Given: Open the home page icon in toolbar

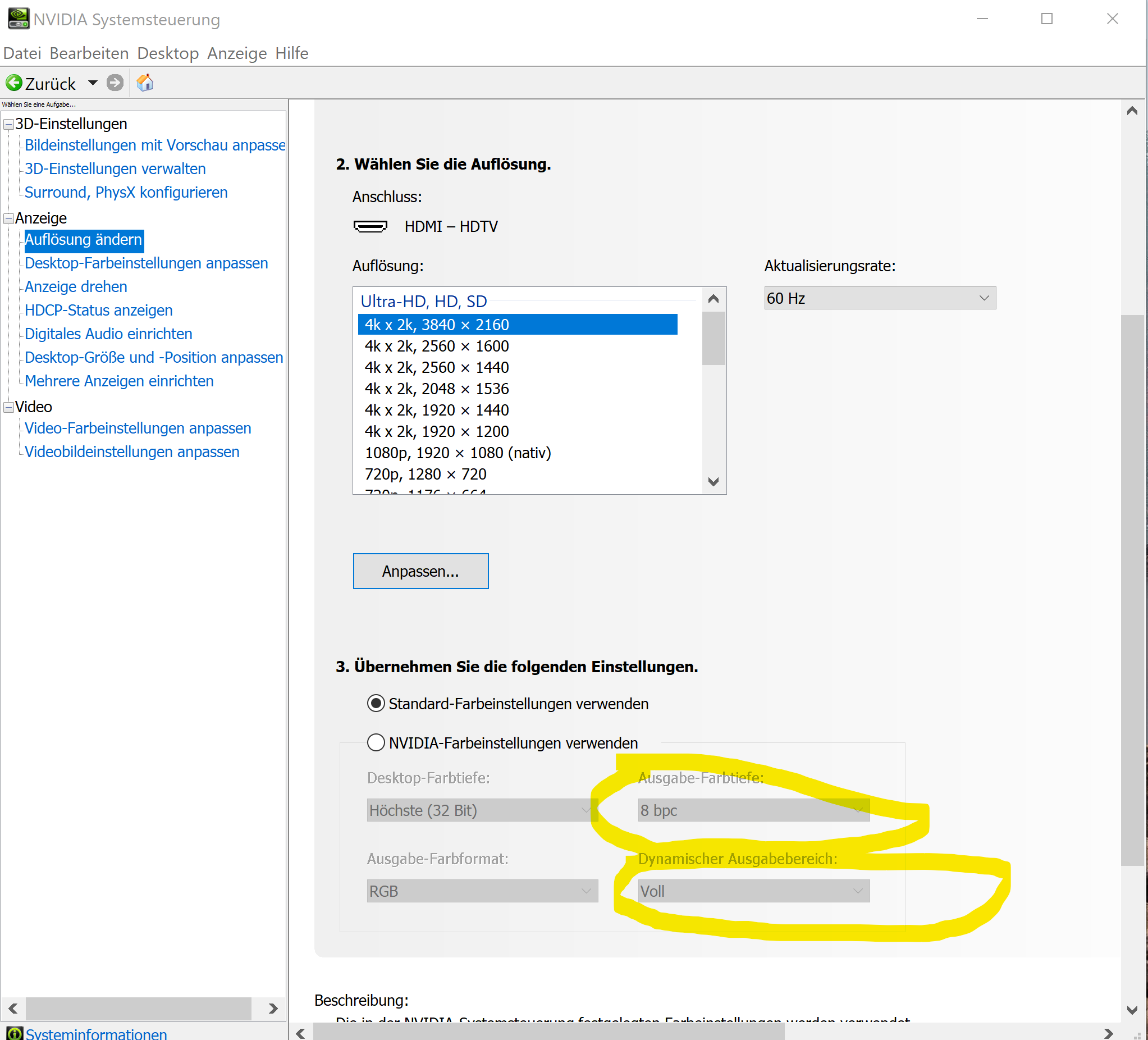Looking at the screenshot, I should [x=145, y=83].
